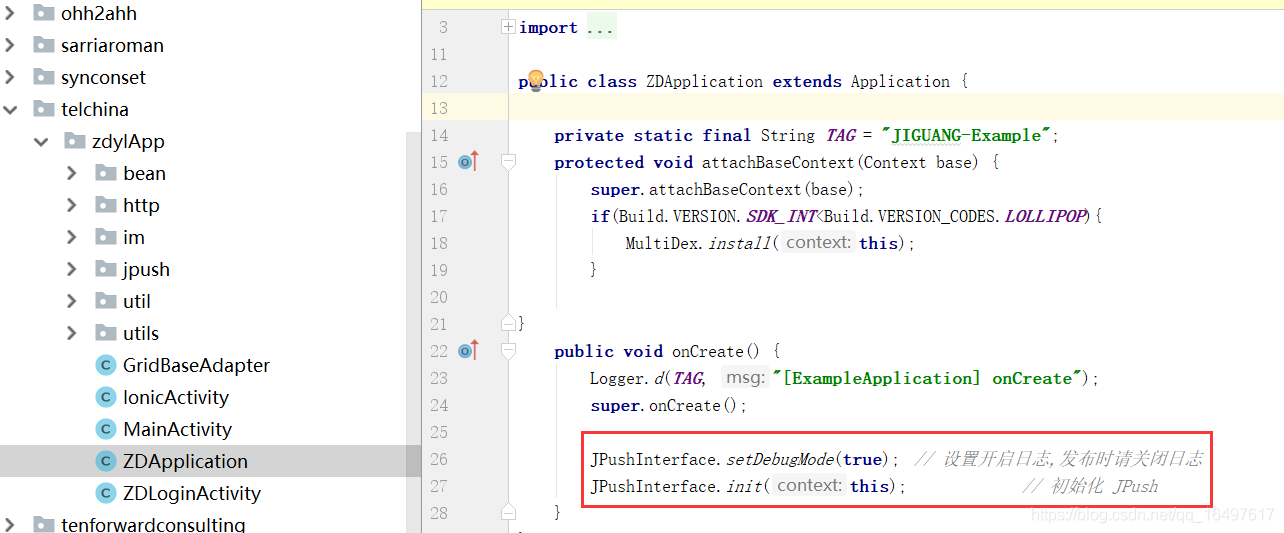Expand the tenforwardconsulting package folder
Image resolution: width=1284 pixels, height=533 pixels.
[10, 524]
